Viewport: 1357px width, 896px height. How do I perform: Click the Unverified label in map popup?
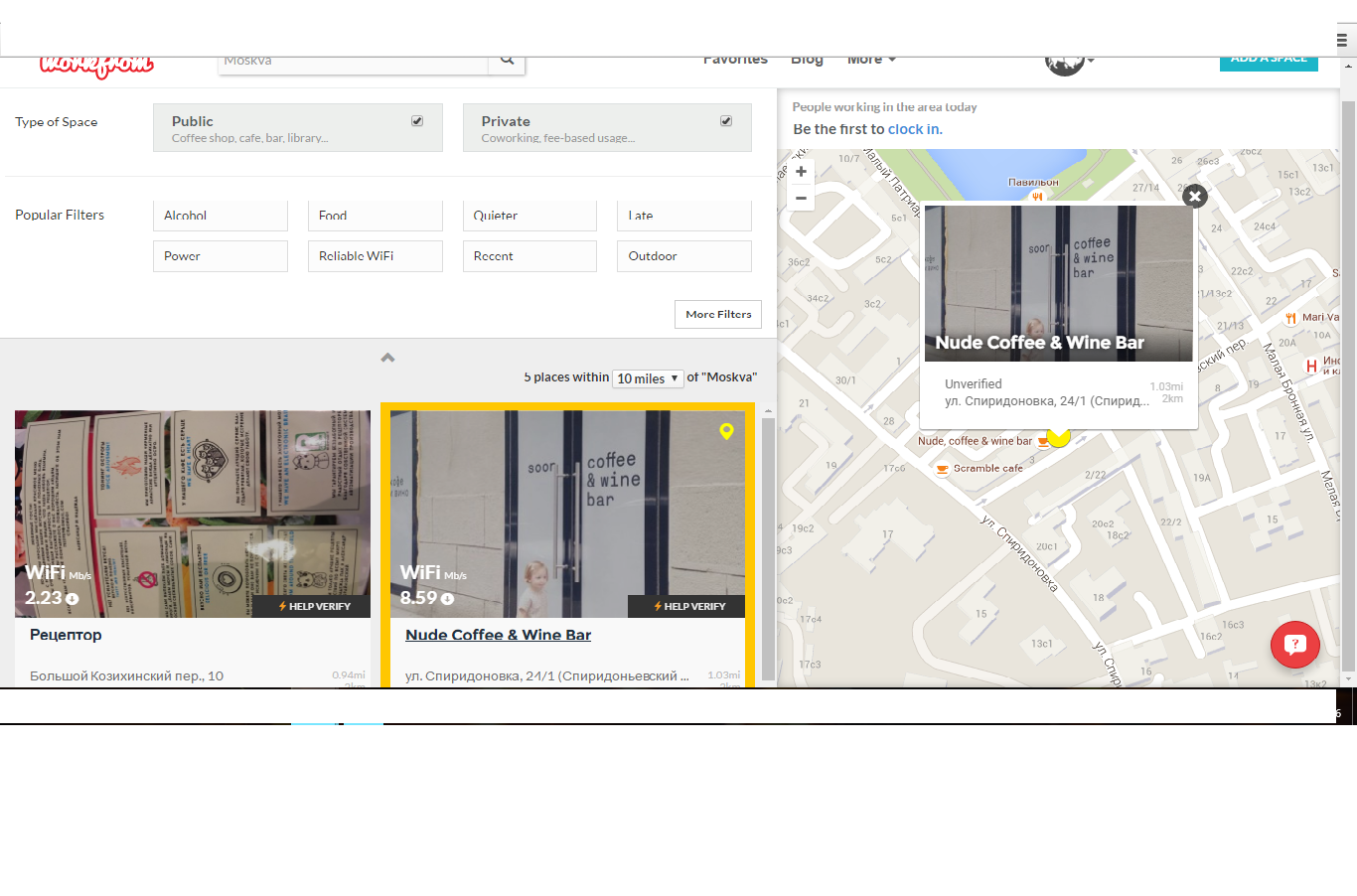coord(973,384)
